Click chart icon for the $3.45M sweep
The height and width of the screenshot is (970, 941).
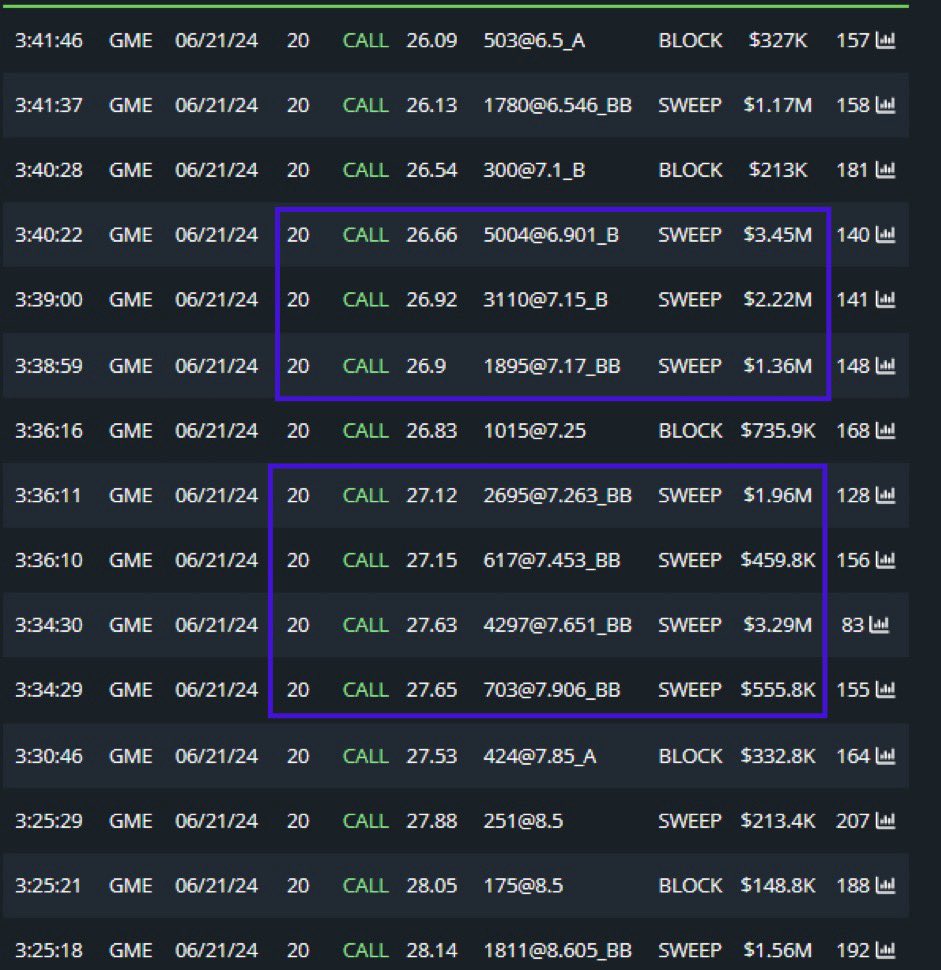(x=885, y=235)
